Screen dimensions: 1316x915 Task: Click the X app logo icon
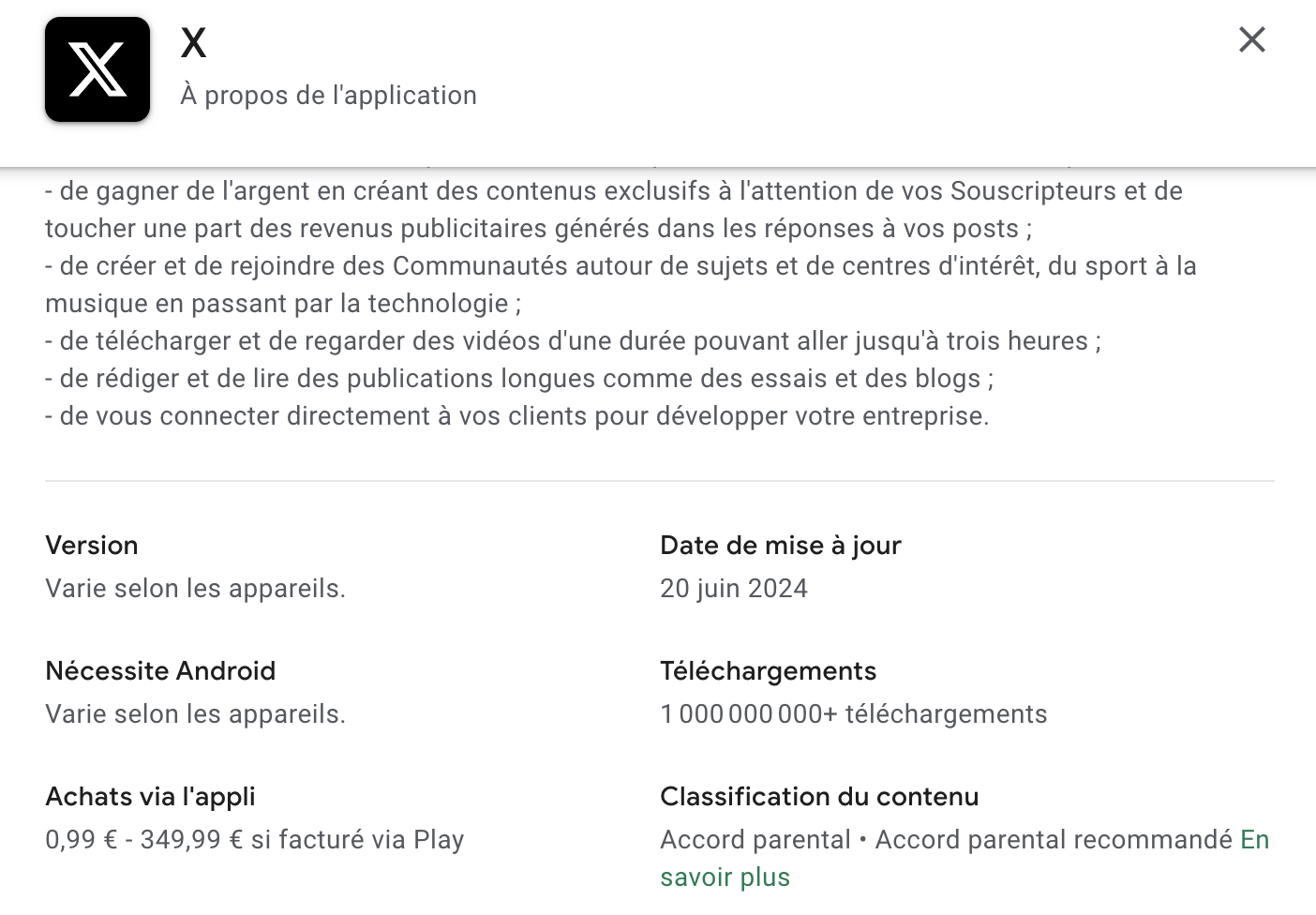click(97, 69)
